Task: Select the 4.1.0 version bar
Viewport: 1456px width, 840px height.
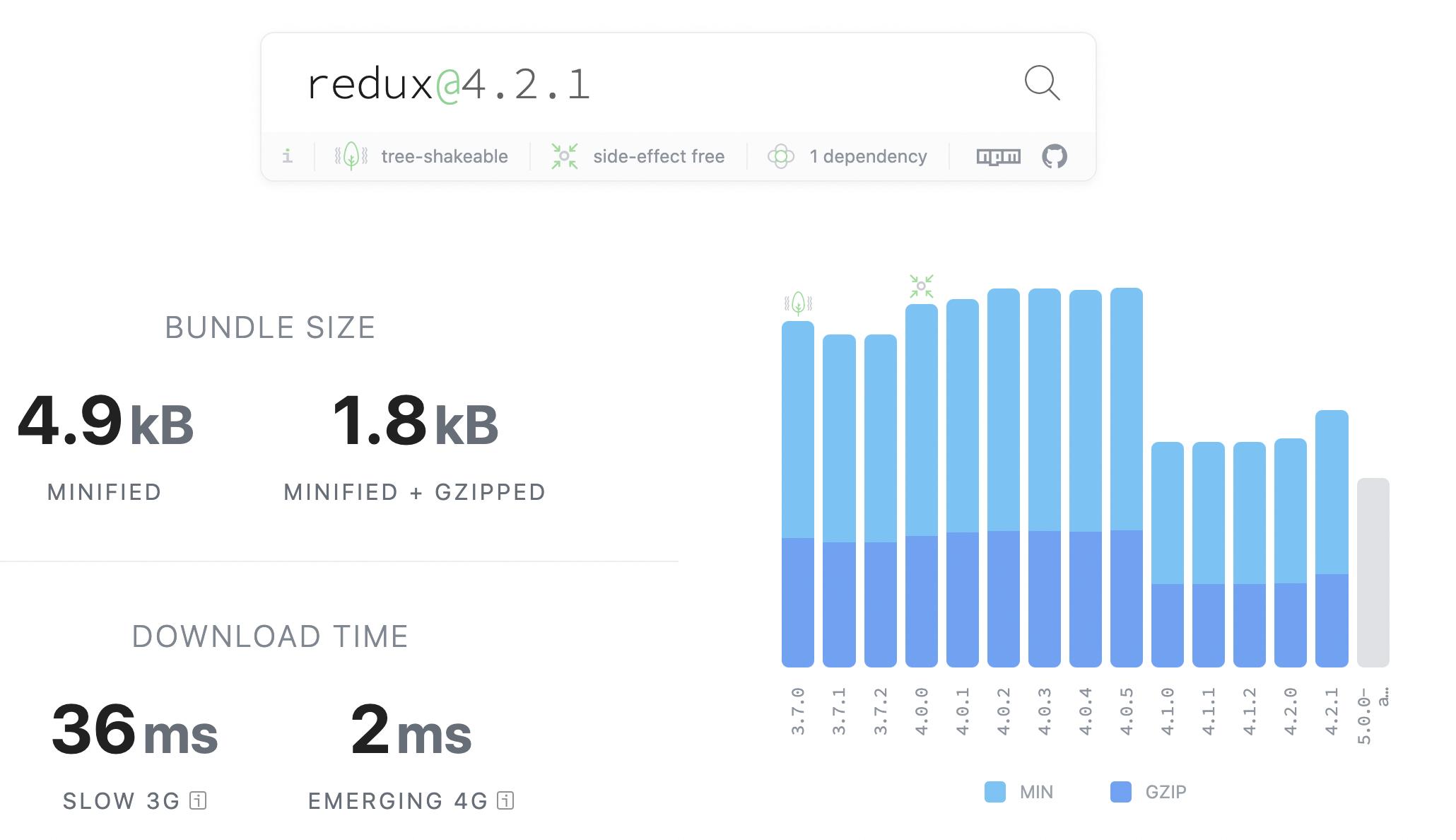Action: coord(1168,554)
